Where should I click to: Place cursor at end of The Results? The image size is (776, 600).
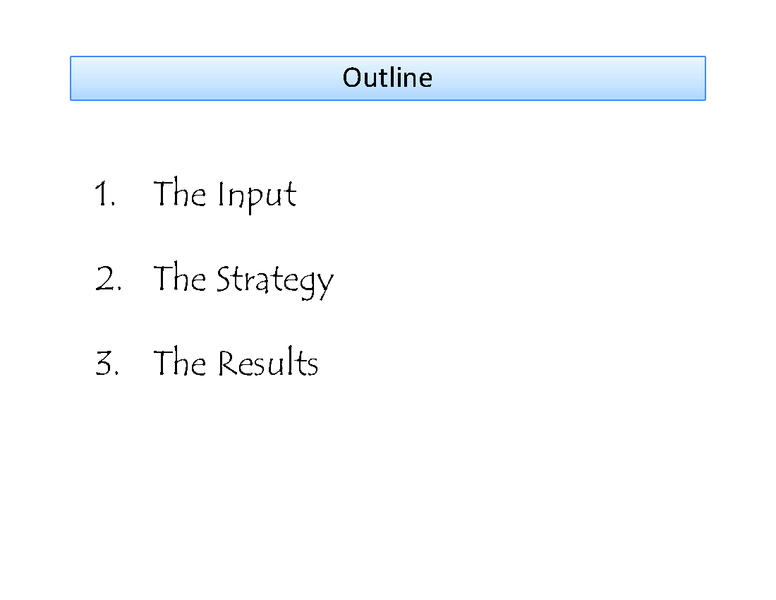(320, 363)
